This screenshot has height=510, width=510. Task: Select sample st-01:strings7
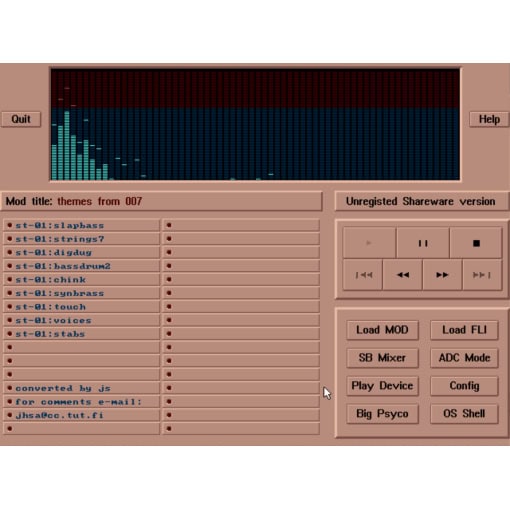point(82,239)
